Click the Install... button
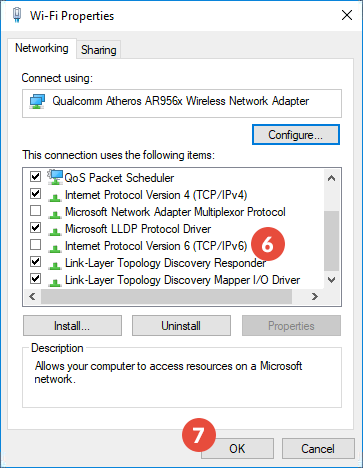The width and height of the screenshot is (363, 468). click(72, 326)
